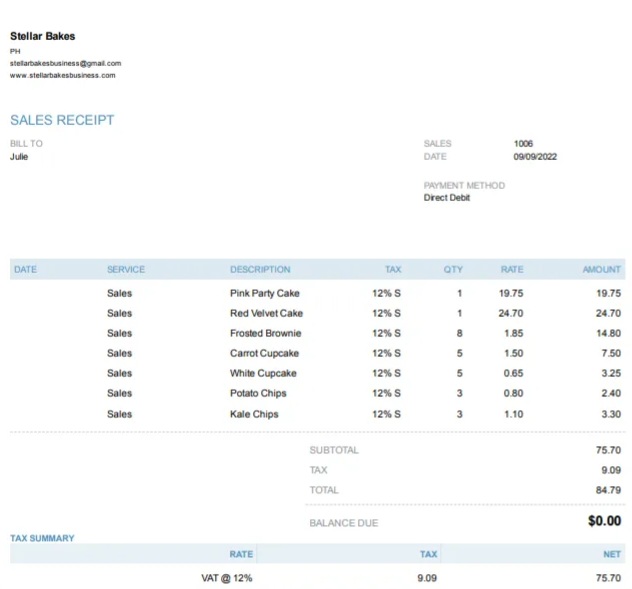
Task: Click the total value 84.79
Action: tap(608, 490)
